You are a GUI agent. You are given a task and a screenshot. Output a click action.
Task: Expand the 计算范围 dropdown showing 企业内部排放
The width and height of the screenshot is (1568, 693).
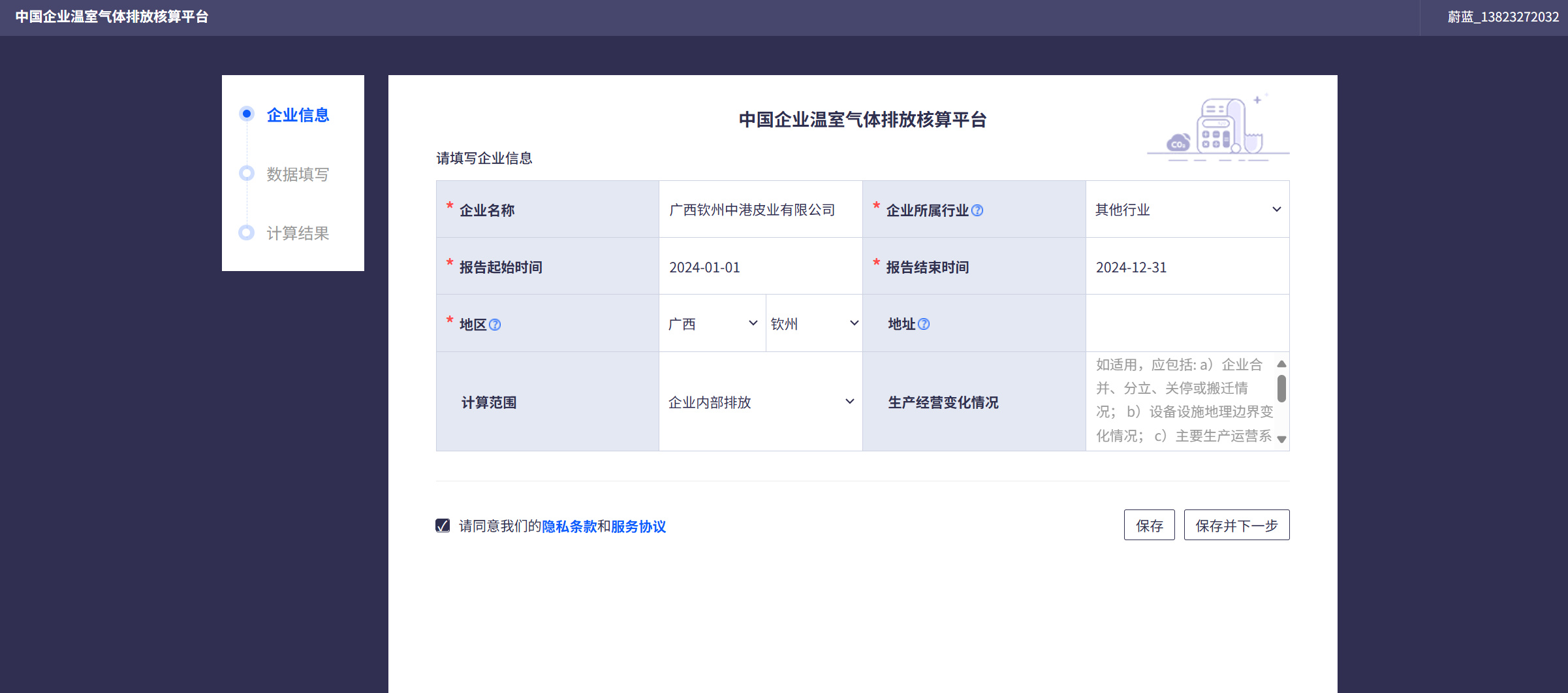(x=760, y=402)
